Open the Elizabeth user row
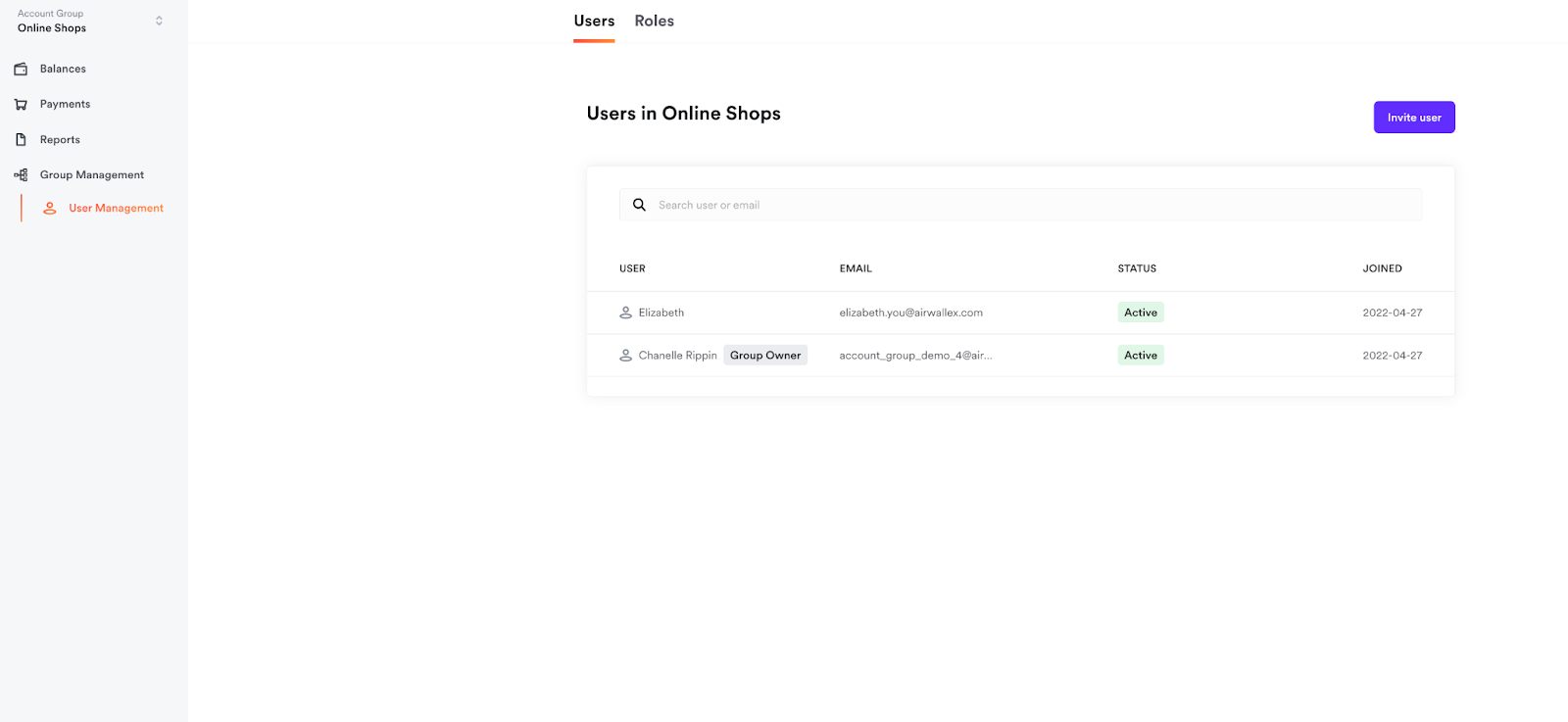The image size is (1568, 722). click(x=661, y=313)
